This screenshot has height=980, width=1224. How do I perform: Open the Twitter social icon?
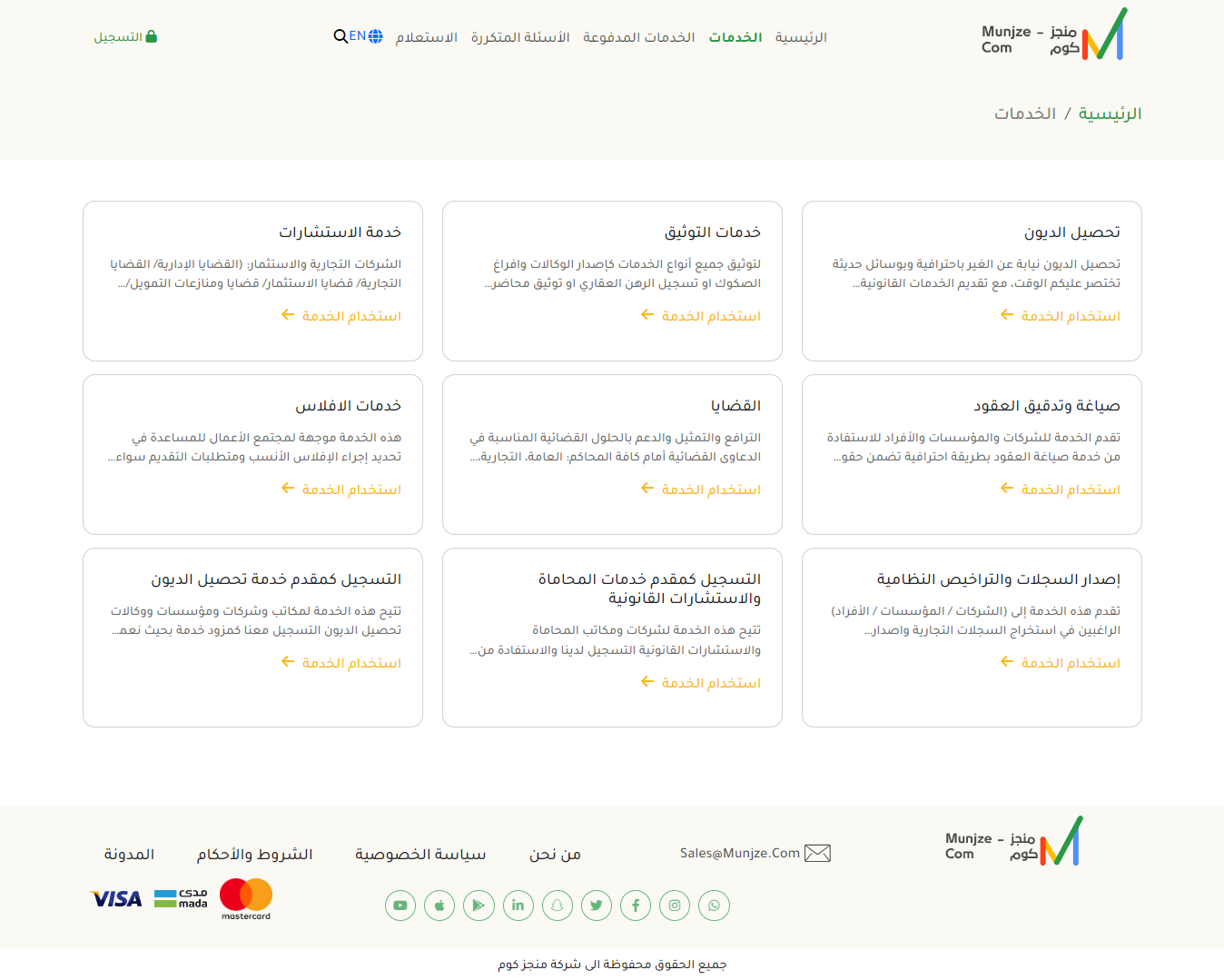click(597, 906)
